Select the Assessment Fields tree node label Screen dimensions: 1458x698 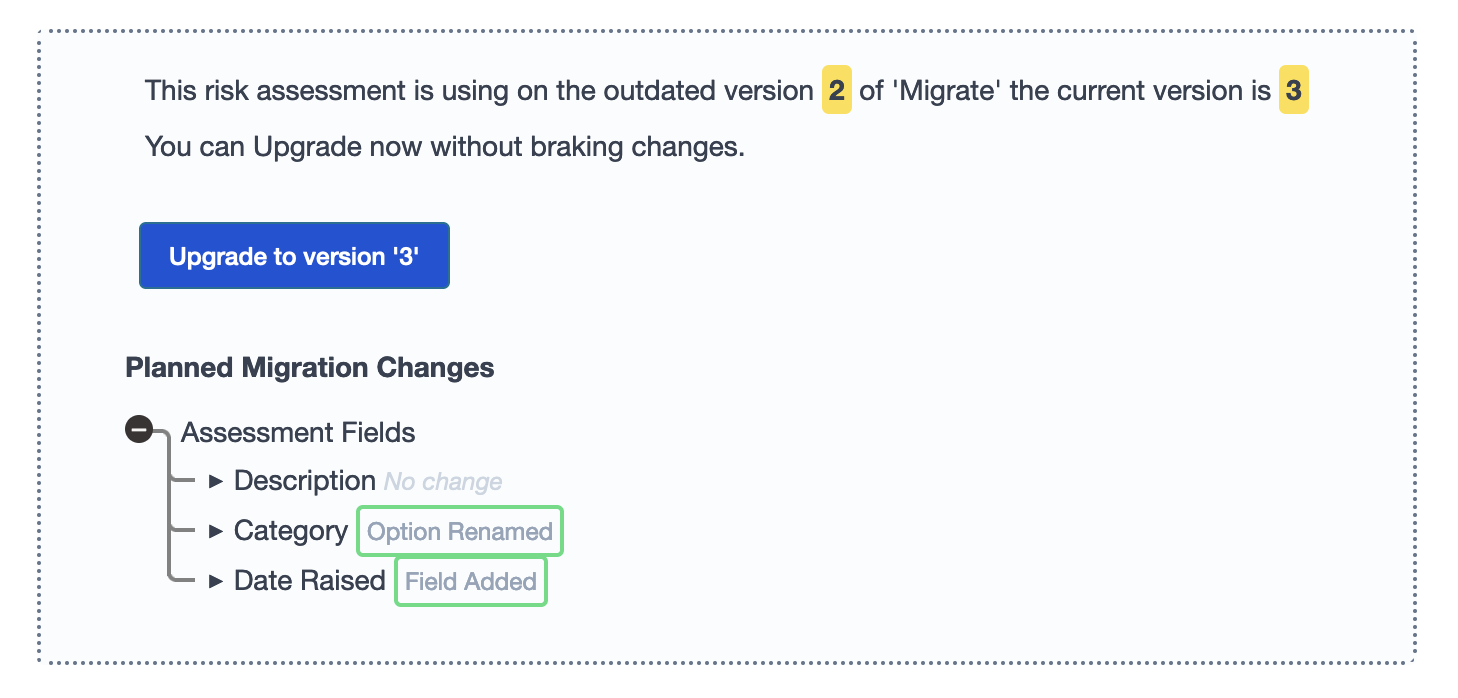(x=298, y=432)
